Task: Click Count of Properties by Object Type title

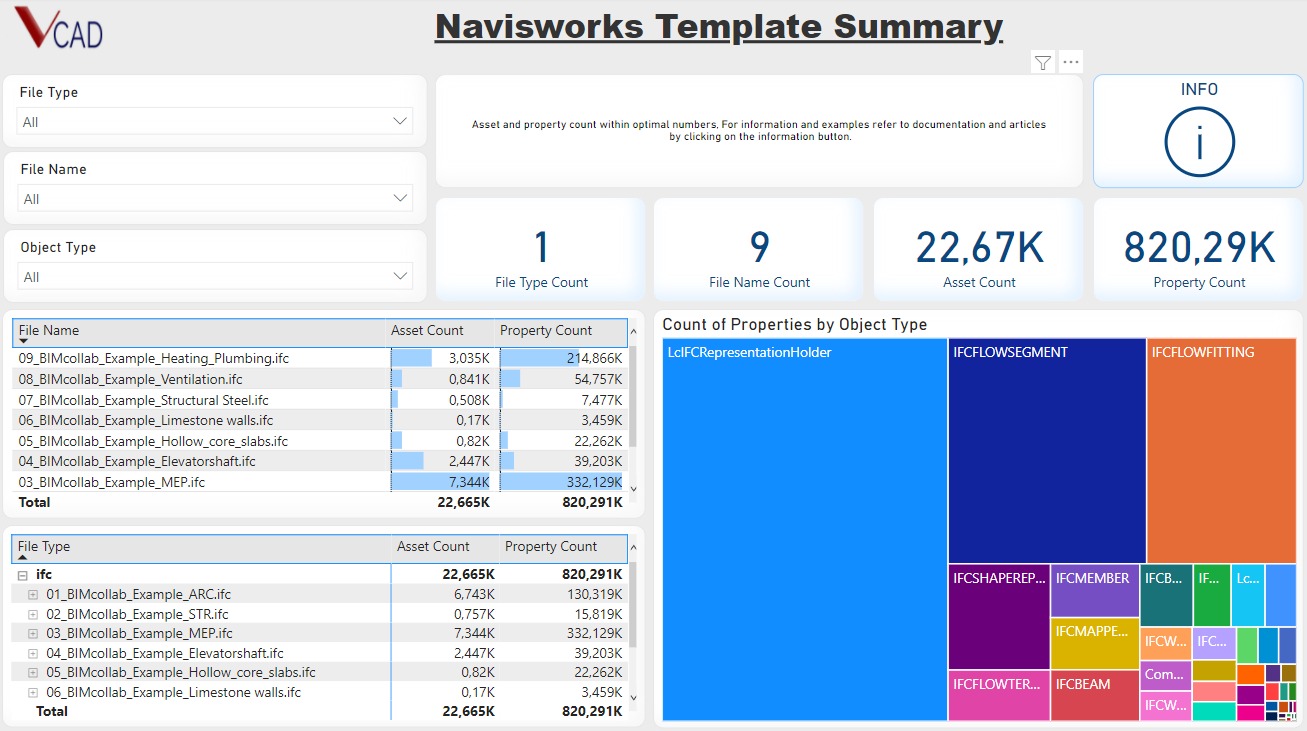Action: point(794,324)
